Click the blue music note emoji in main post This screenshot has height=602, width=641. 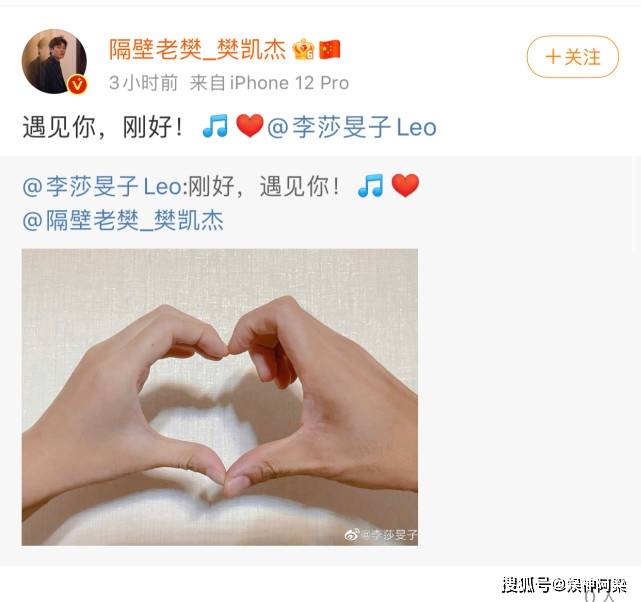tap(215, 126)
